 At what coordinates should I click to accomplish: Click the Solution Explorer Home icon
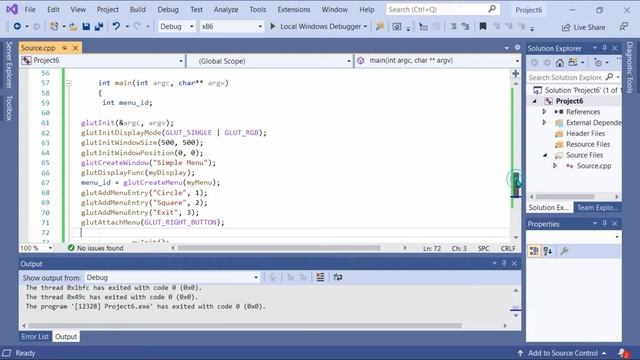click(560, 63)
